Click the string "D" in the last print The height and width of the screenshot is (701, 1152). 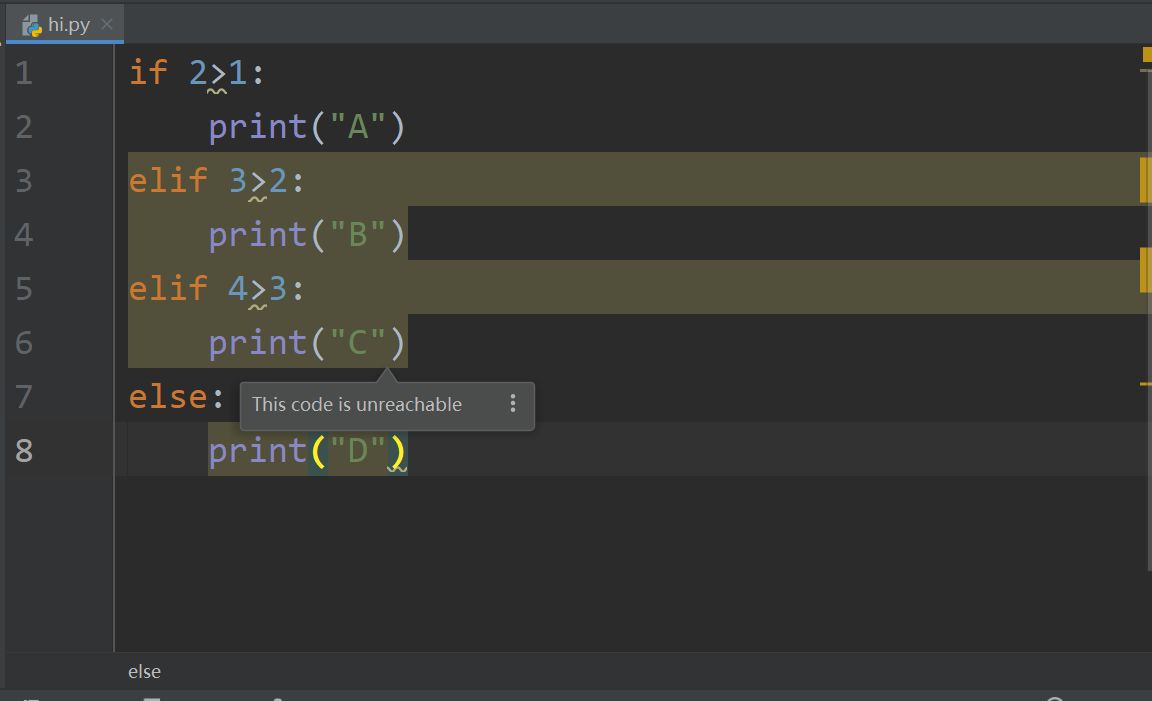pos(357,451)
